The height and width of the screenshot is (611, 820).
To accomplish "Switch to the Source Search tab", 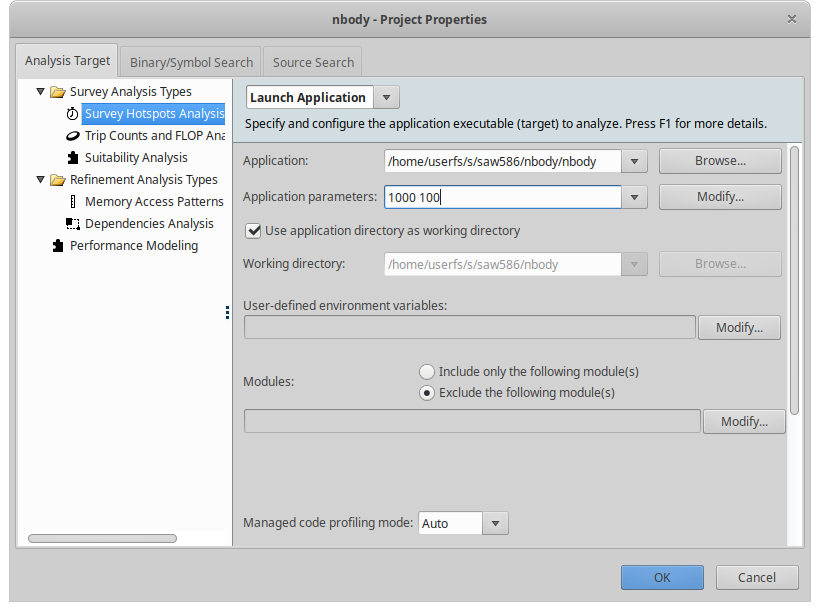I will 313,62.
